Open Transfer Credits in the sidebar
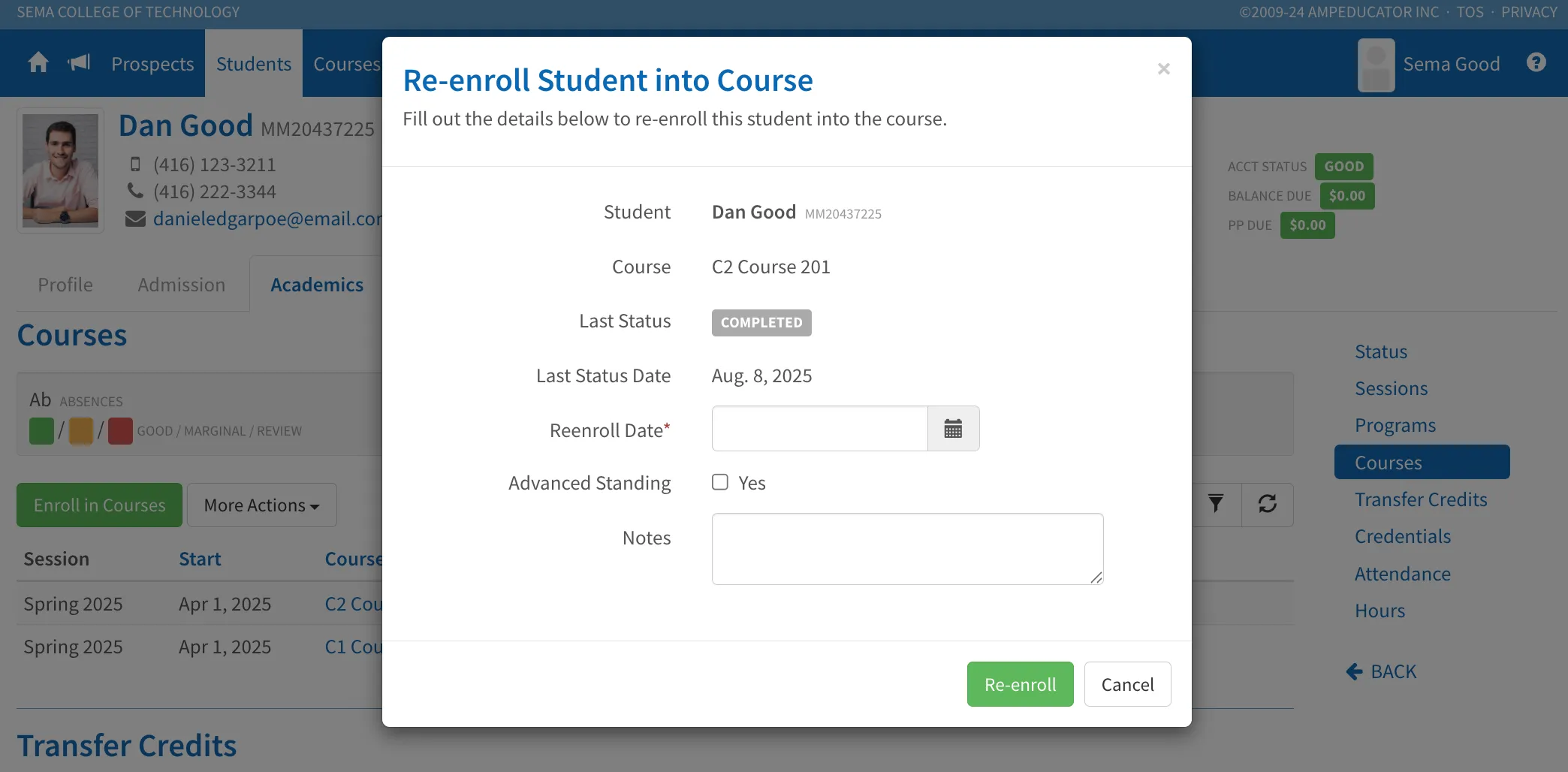Screen dimensions: 1568x772 (1421, 499)
